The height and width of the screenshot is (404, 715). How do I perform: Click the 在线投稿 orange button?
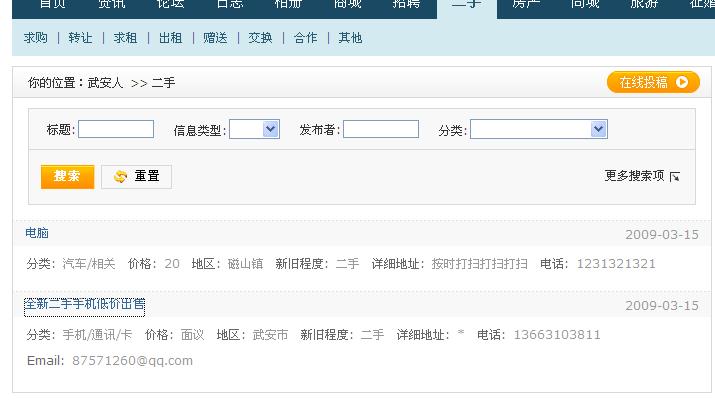pos(653,82)
